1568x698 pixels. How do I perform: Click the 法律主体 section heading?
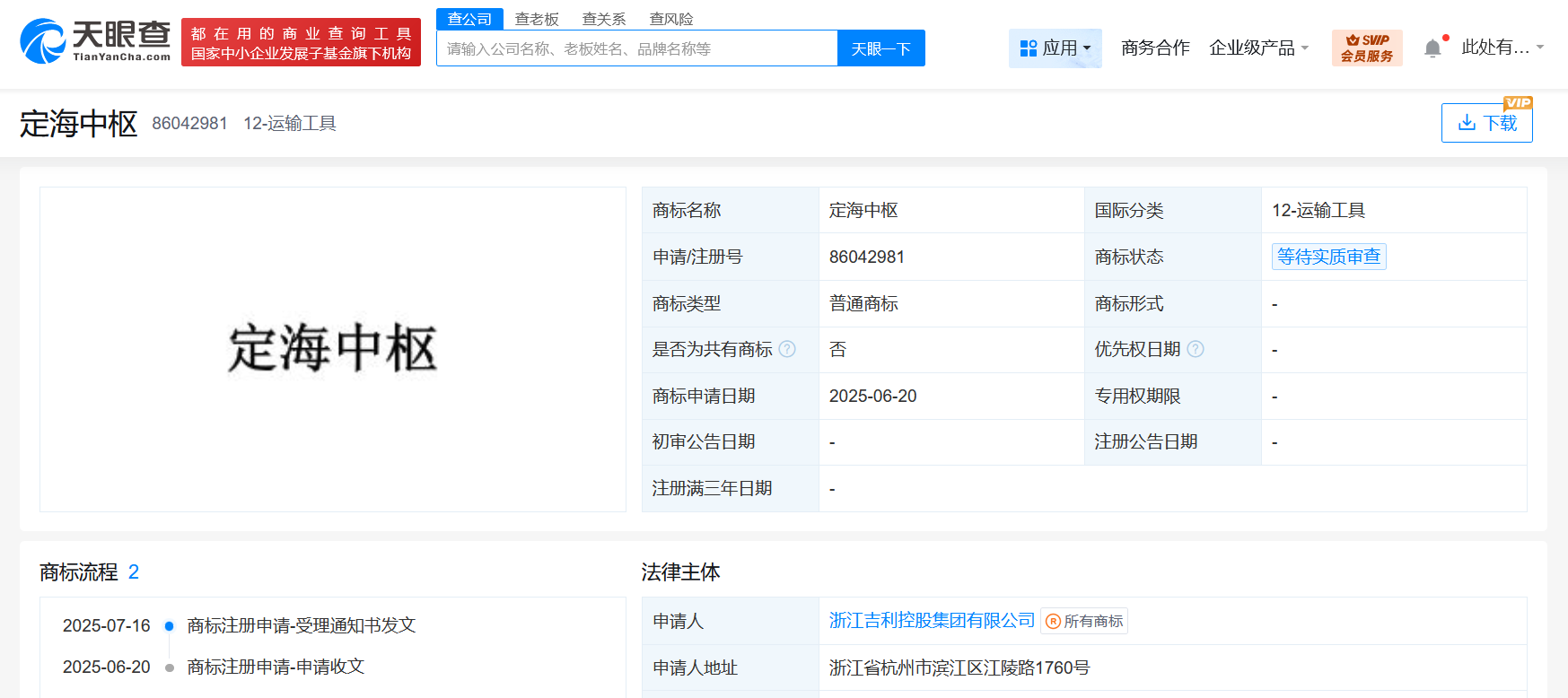click(x=680, y=571)
